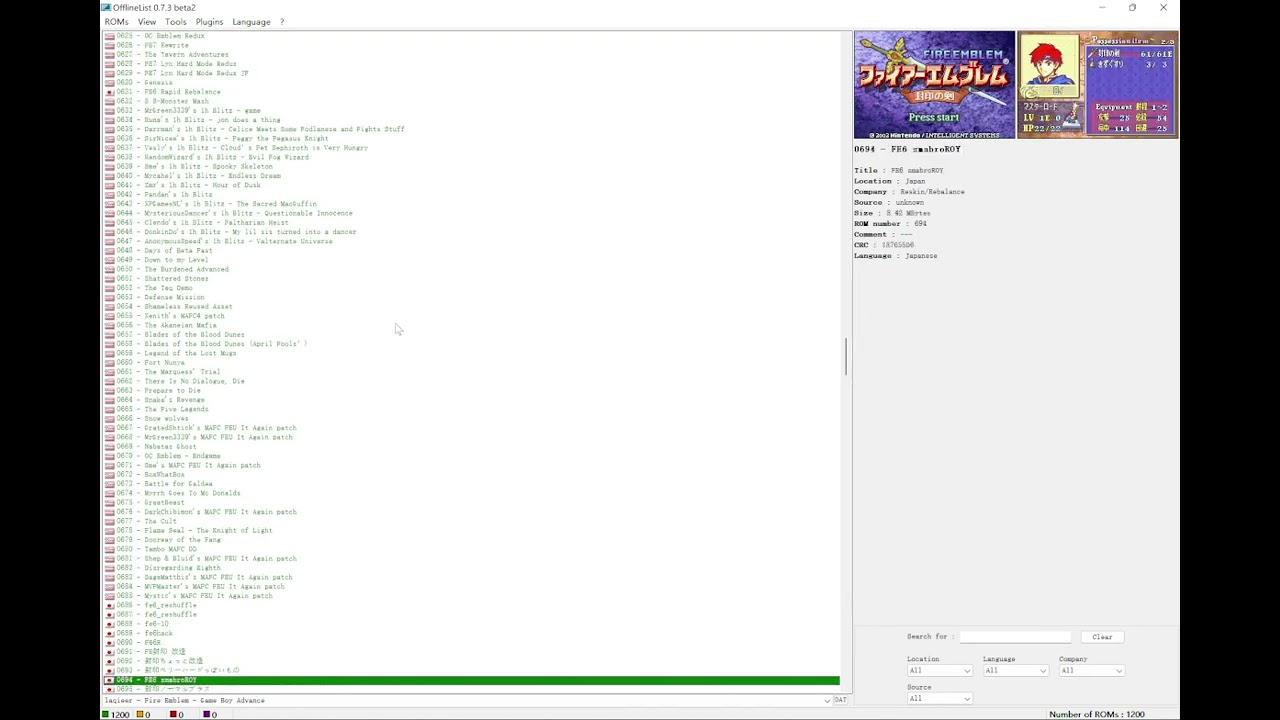Screen dimensions: 1280x720
Task: Click 'Number of ROMs : 1200' status text
Action: coord(1096,715)
